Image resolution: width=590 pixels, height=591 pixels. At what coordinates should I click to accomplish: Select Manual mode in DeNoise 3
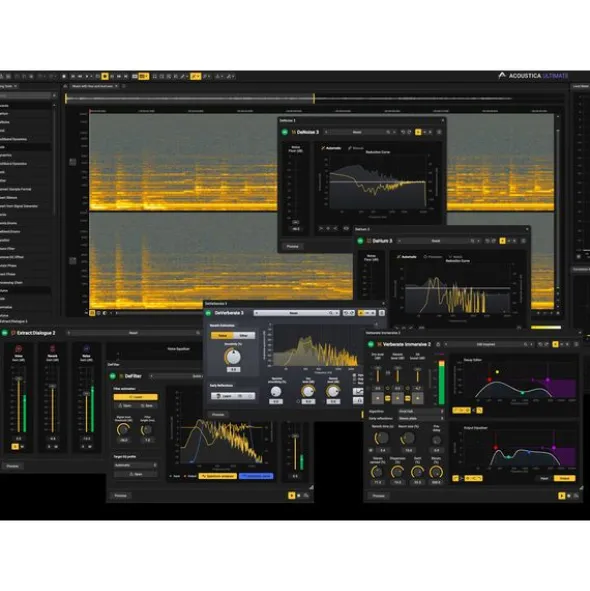(x=356, y=148)
